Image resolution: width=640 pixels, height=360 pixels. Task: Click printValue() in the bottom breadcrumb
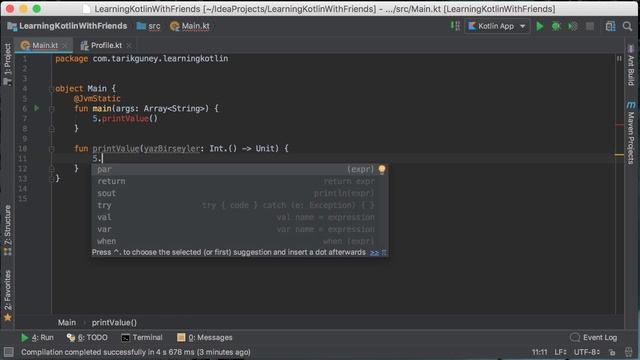tap(114, 322)
